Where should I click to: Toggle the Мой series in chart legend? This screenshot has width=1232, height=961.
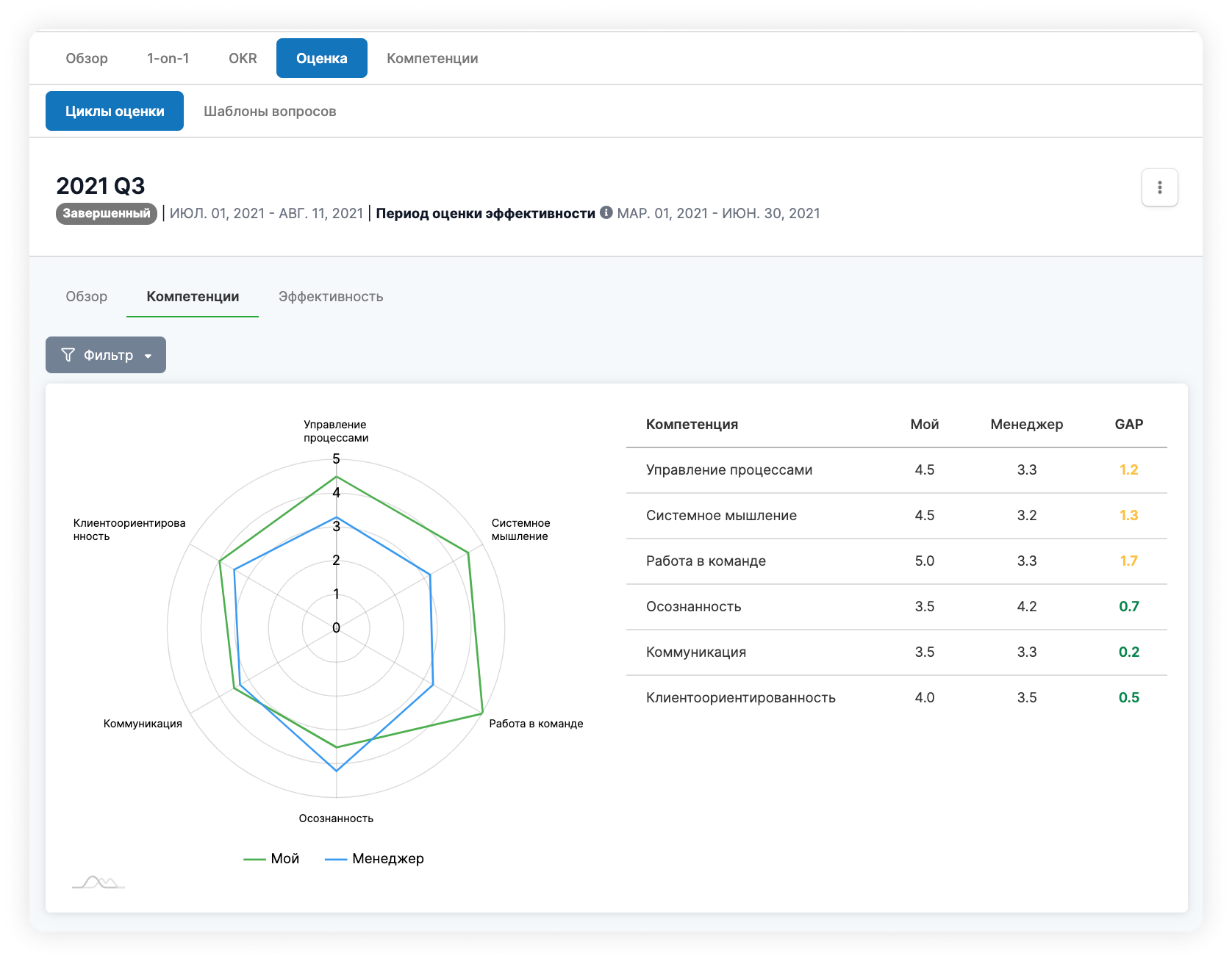coord(272,858)
